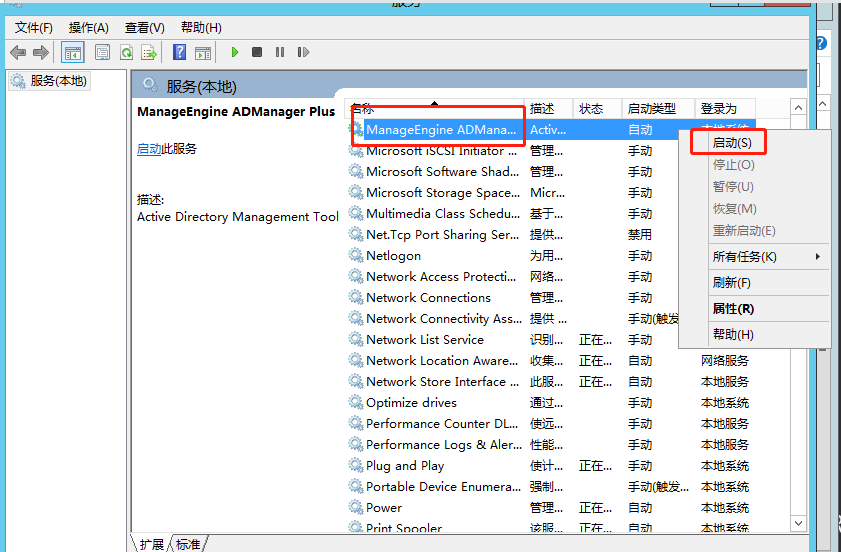Click gear icon of Plug and Play row

[x=356, y=465]
